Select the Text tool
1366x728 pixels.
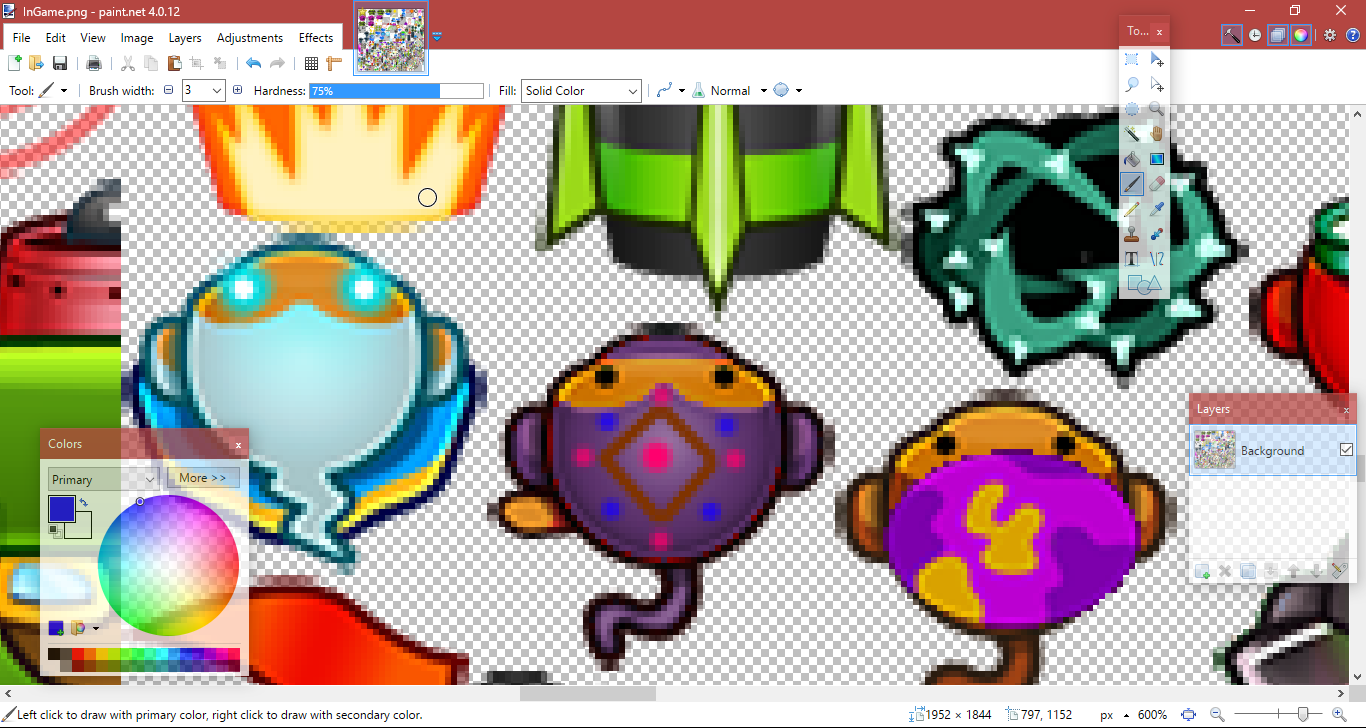pos(1132,259)
